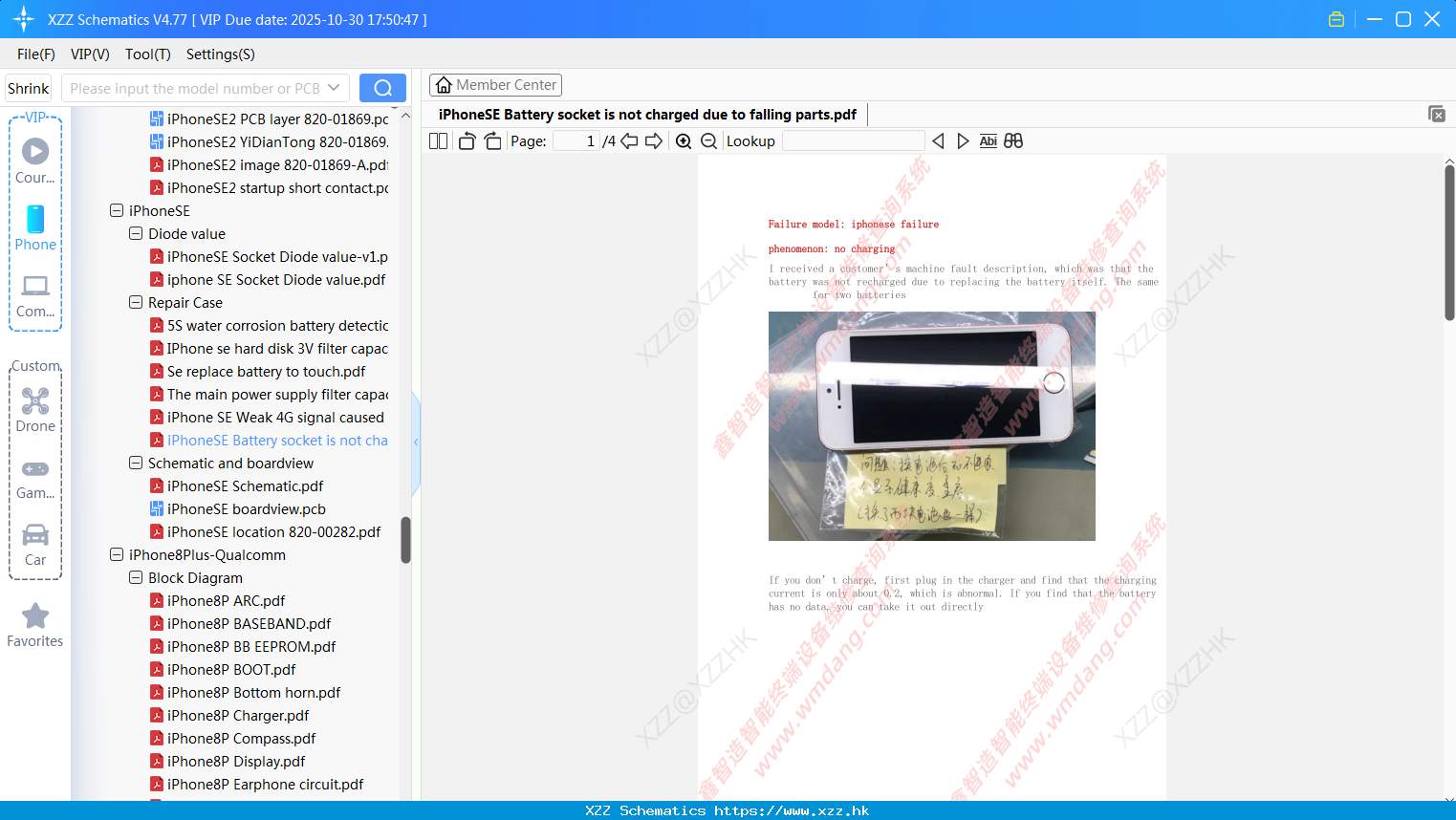Image resolution: width=1456 pixels, height=820 pixels.
Task: Open the Car category
Action: pyautogui.click(x=35, y=545)
